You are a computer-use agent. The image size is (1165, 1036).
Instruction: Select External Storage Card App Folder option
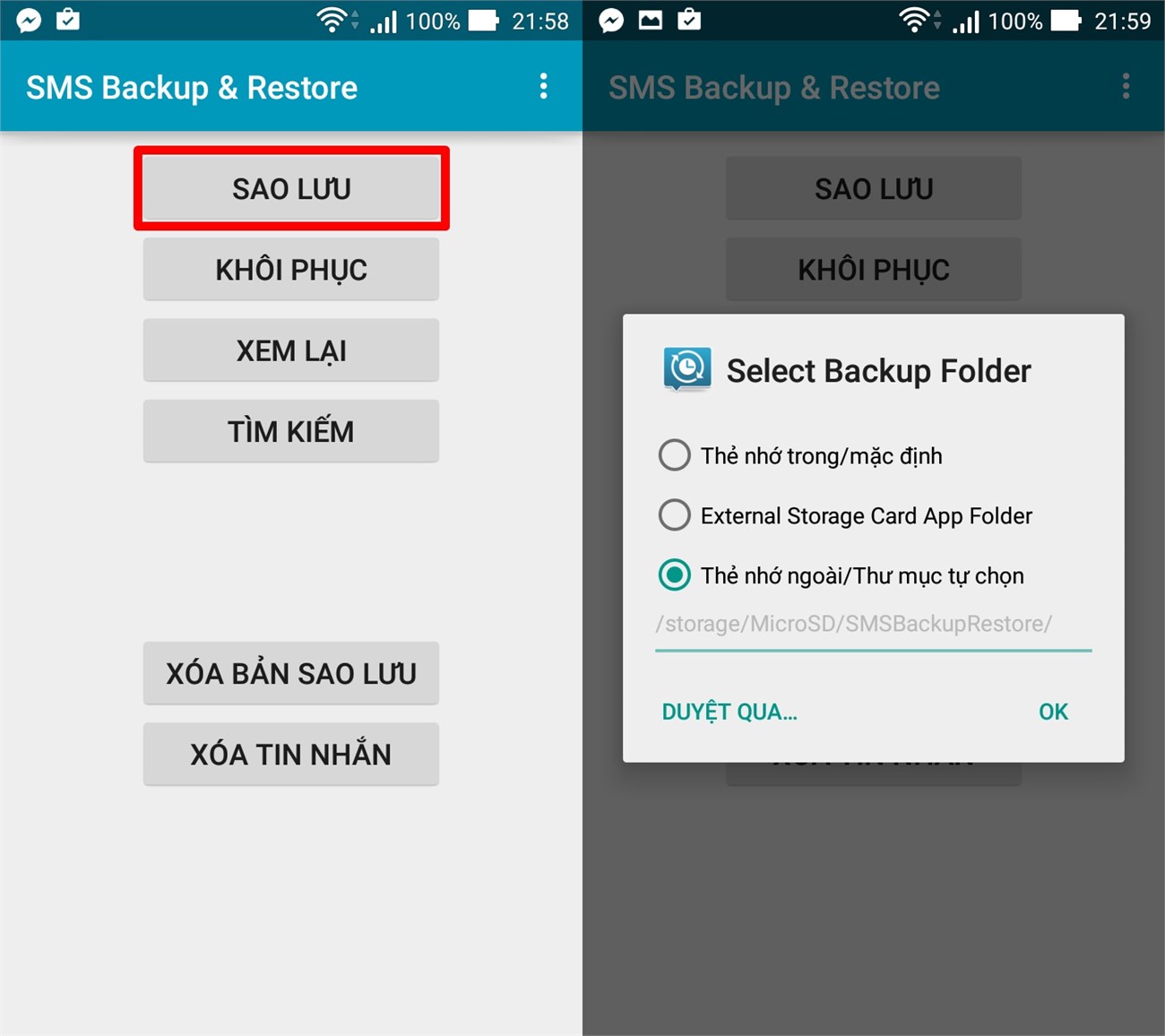(x=845, y=515)
